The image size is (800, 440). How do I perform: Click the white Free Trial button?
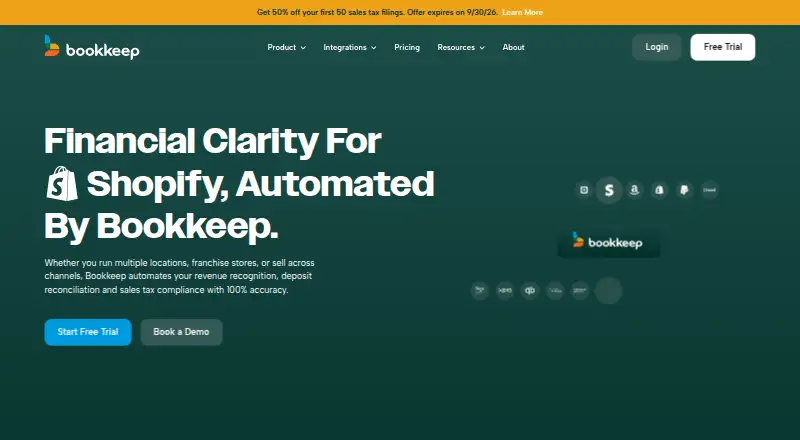[x=722, y=47]
